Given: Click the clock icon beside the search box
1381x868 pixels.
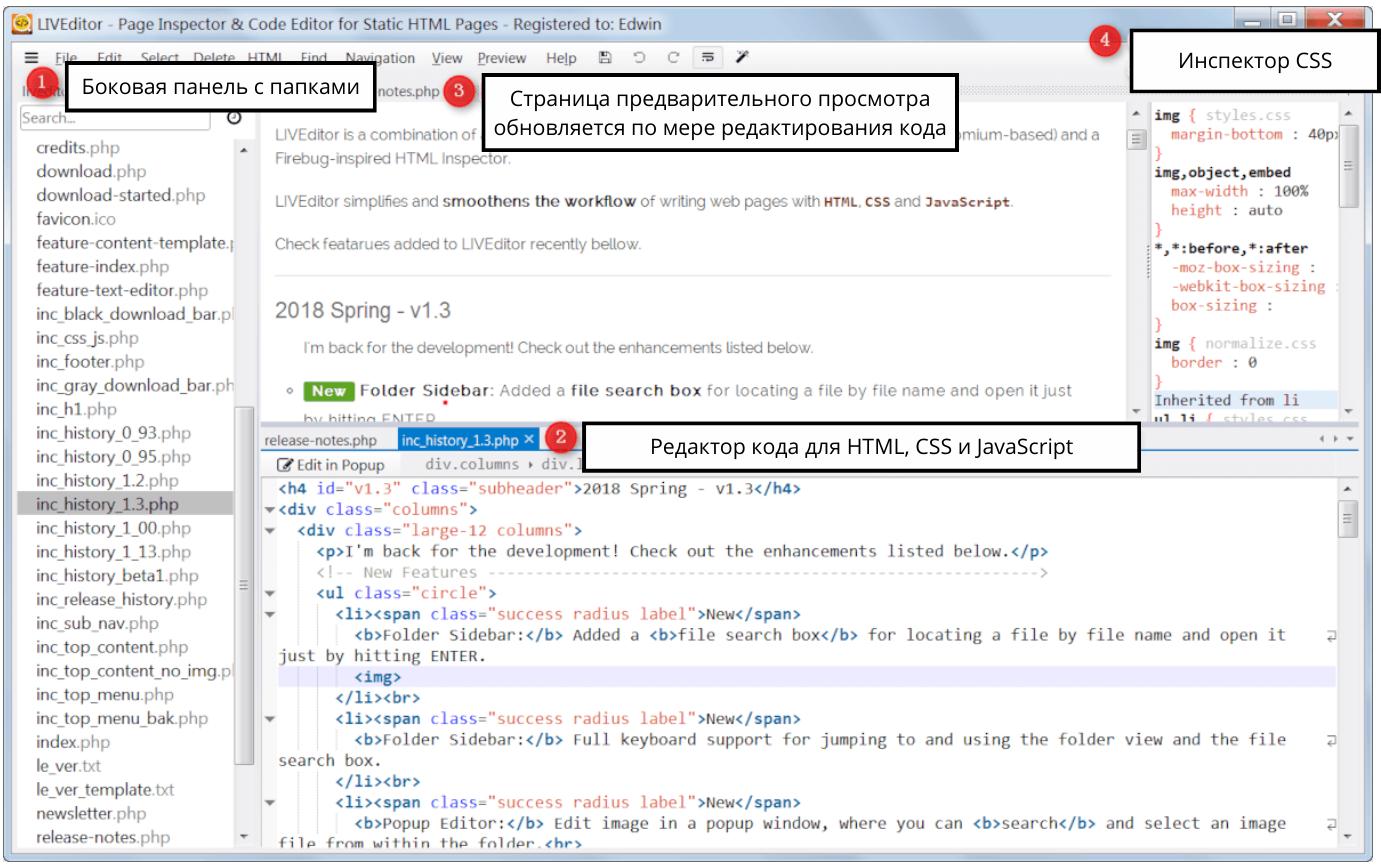Looking at the screenshot, I should 234,117.
